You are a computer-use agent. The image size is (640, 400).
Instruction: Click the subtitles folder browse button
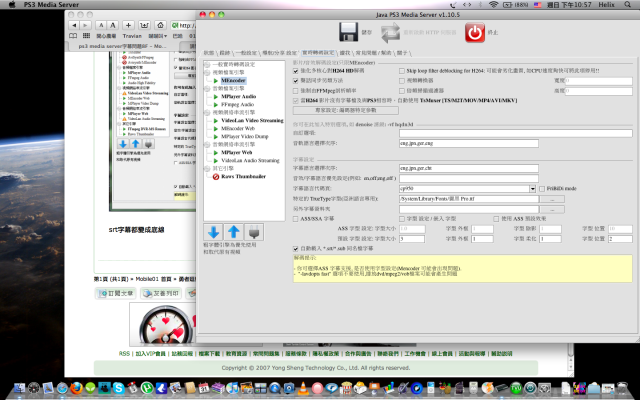(x=552, y=209)
